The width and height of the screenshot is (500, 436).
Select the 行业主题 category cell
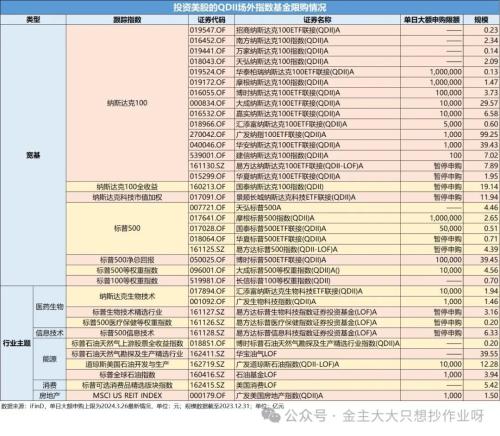point(17,343)
